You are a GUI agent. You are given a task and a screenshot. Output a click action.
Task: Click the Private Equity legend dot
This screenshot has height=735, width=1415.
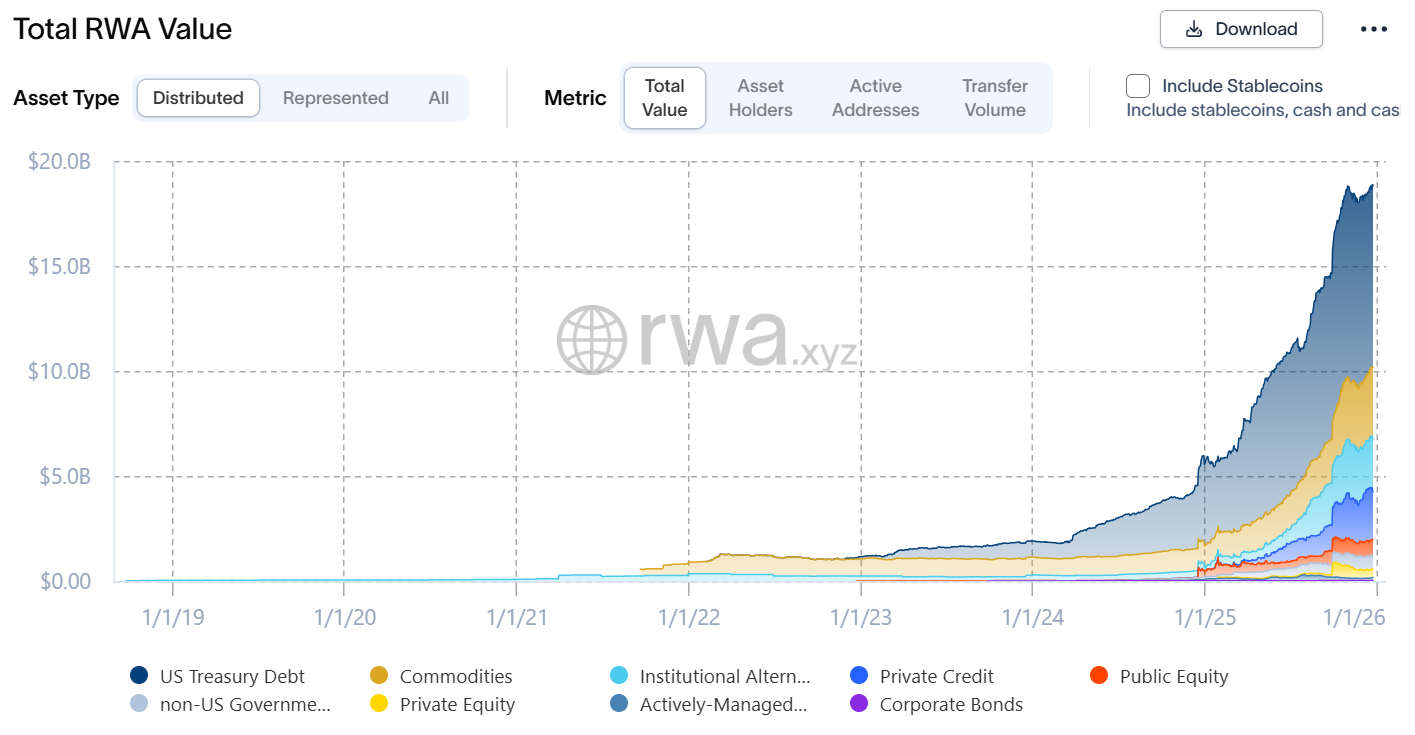379,704
